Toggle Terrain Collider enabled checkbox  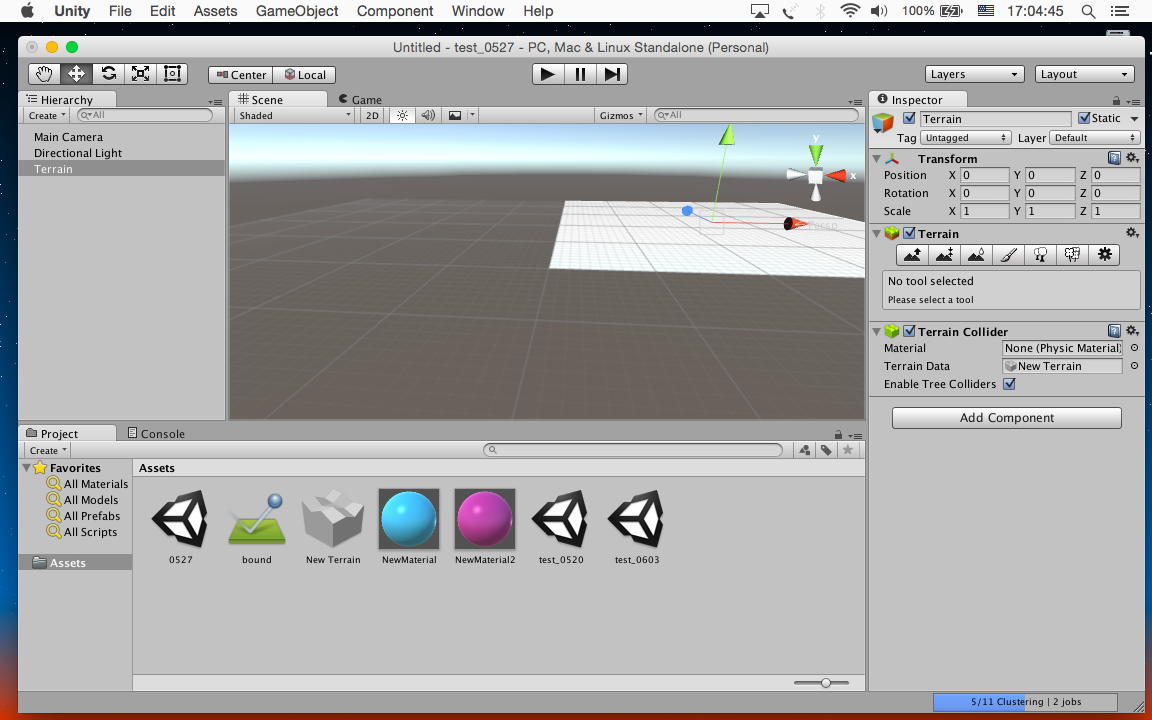[x=910, y=331]
